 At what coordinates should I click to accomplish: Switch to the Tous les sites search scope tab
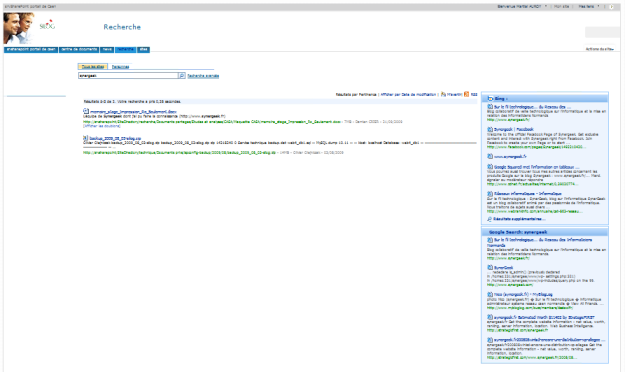click(92, 67)
